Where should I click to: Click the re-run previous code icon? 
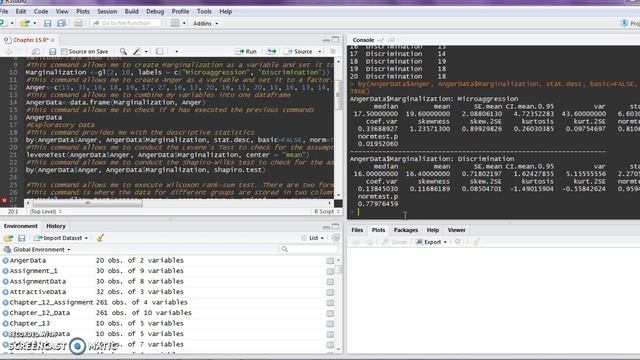point(271,51)
